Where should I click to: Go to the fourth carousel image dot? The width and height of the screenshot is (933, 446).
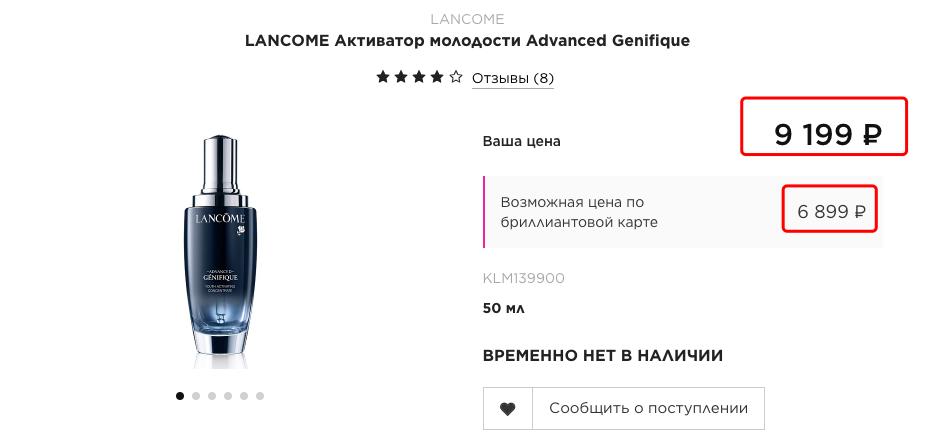[x=228, y=396]
